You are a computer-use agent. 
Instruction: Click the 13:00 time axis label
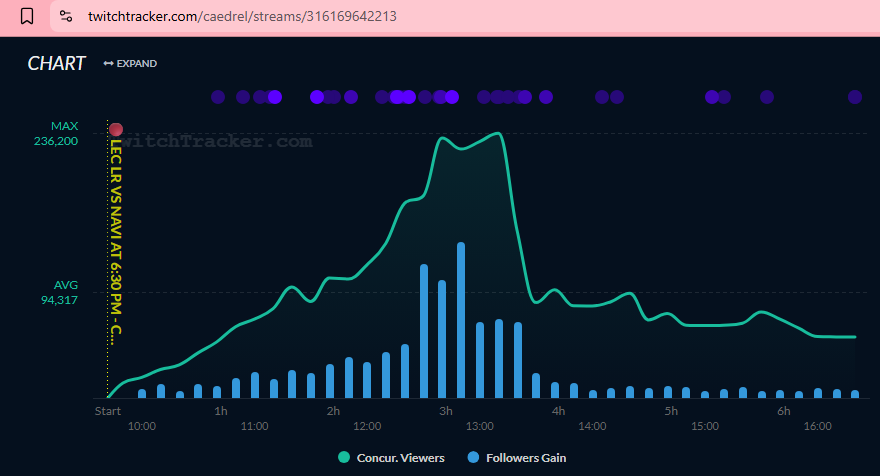coord(480,426)
